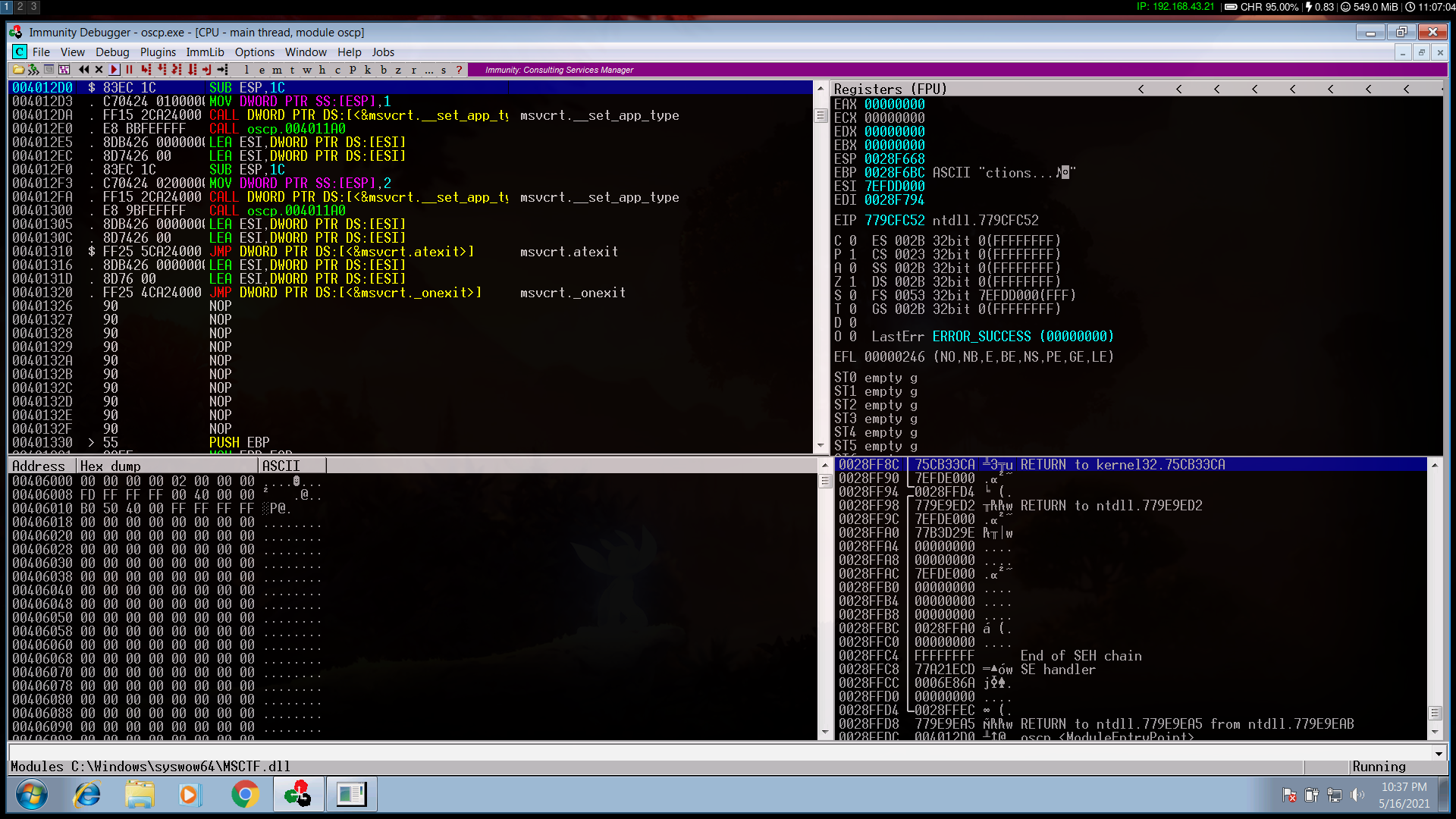Open the Plugins menu
Screen dimensions: 1456x819
click(158, 52)
